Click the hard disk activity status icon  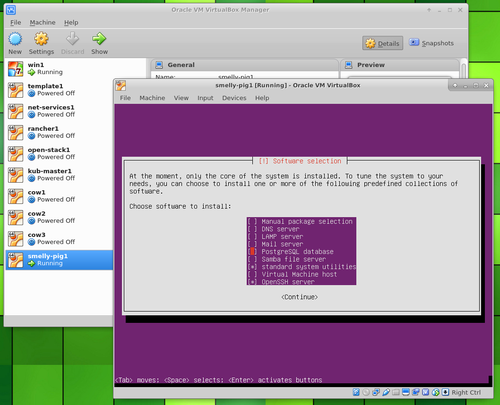tap(356, 392)
